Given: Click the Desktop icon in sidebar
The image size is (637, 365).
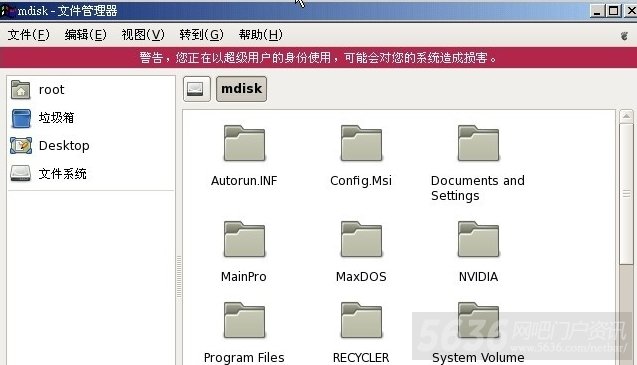Looking at the screenshot, I should (21, 146).
